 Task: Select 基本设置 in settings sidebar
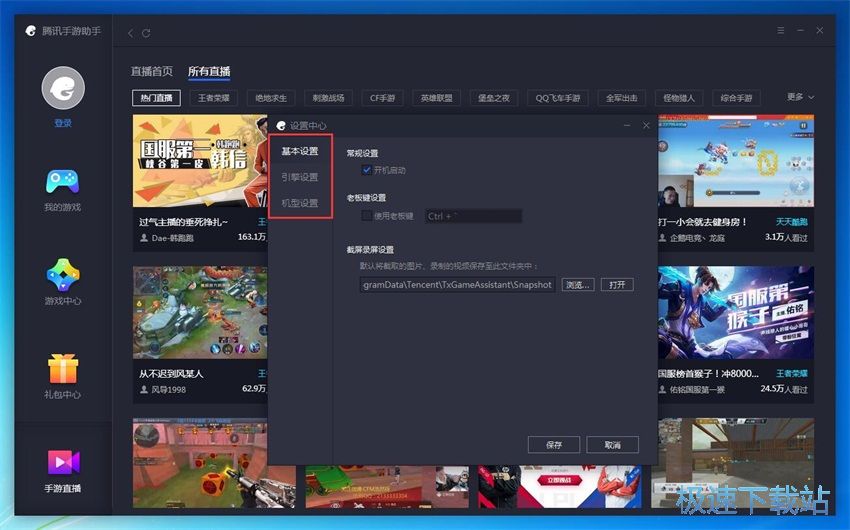point(300,151)
